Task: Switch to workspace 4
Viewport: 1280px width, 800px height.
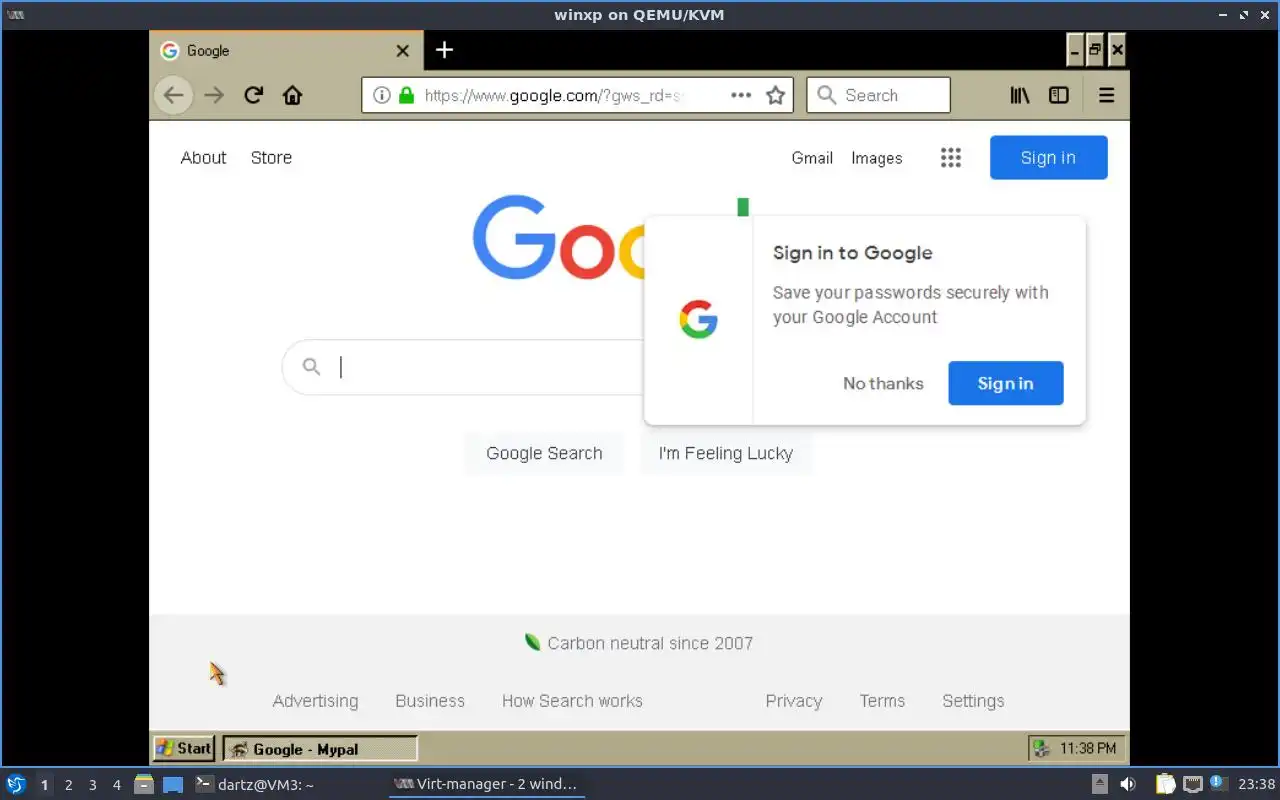Action: tap(116, 785)
